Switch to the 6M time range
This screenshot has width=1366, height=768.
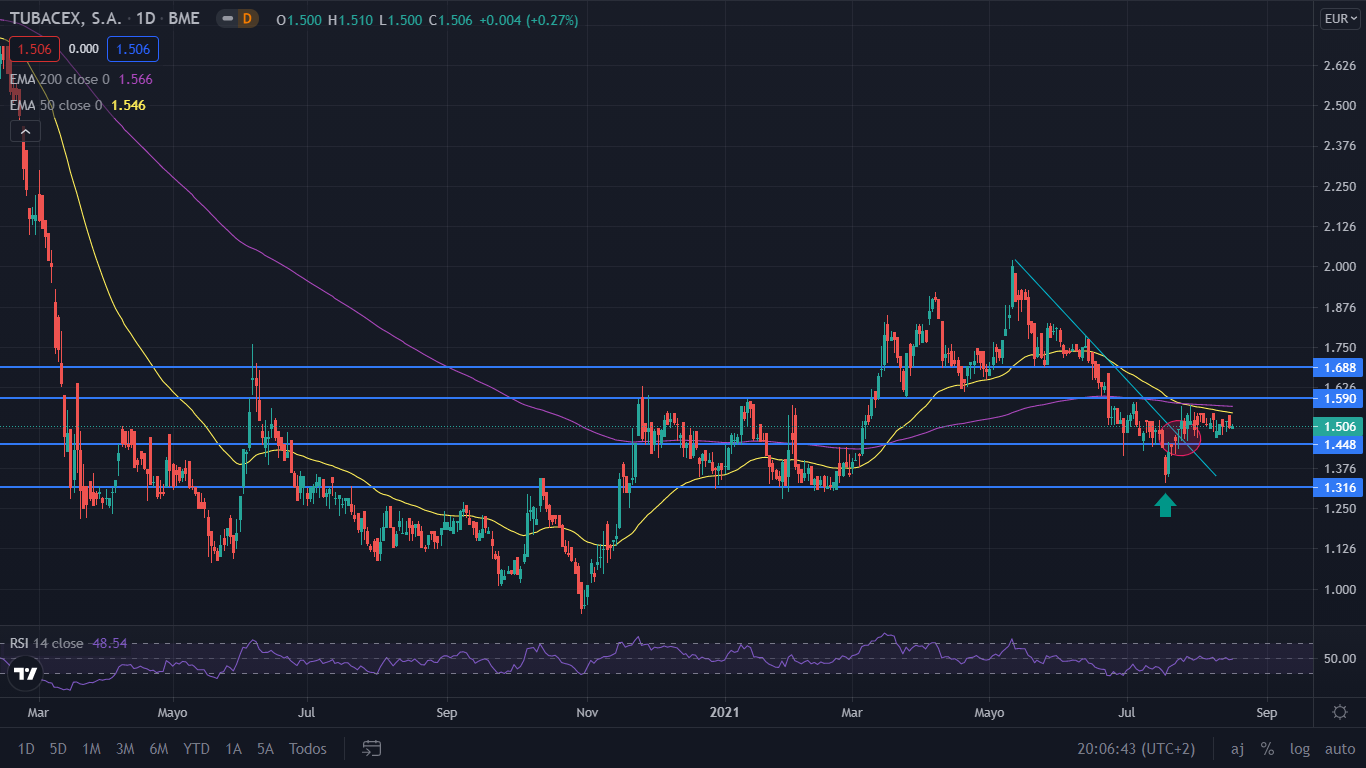(158, 749)
